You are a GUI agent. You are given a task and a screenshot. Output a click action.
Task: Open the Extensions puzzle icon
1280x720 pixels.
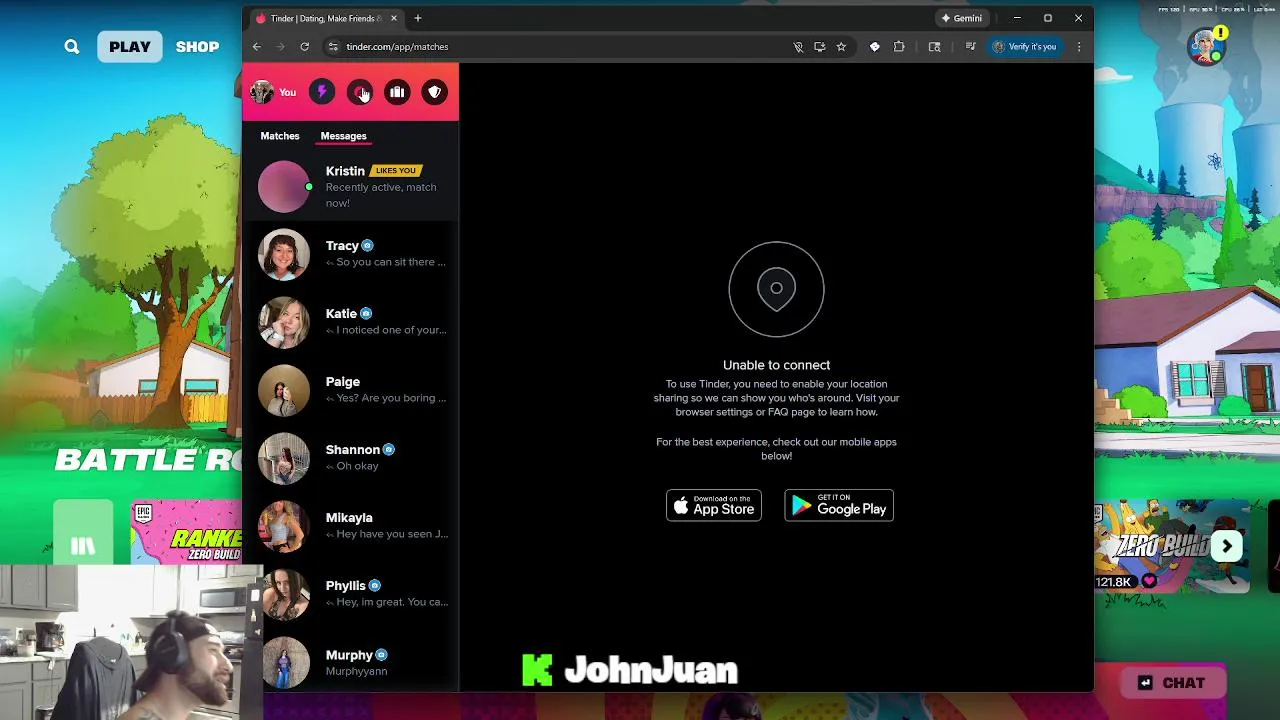pyautogui.click(x=899, y=47)
